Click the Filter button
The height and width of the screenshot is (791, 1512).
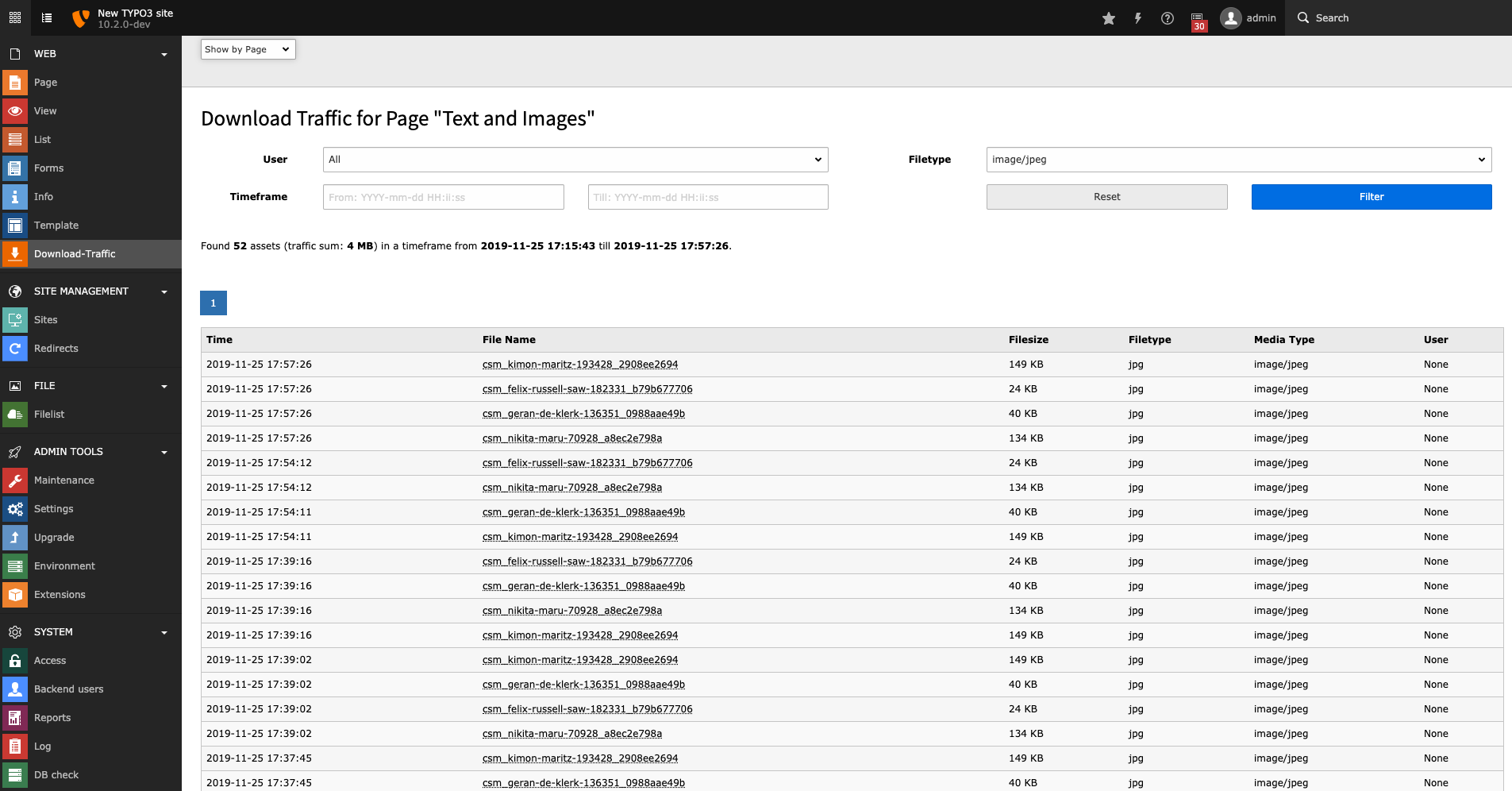1371,196
